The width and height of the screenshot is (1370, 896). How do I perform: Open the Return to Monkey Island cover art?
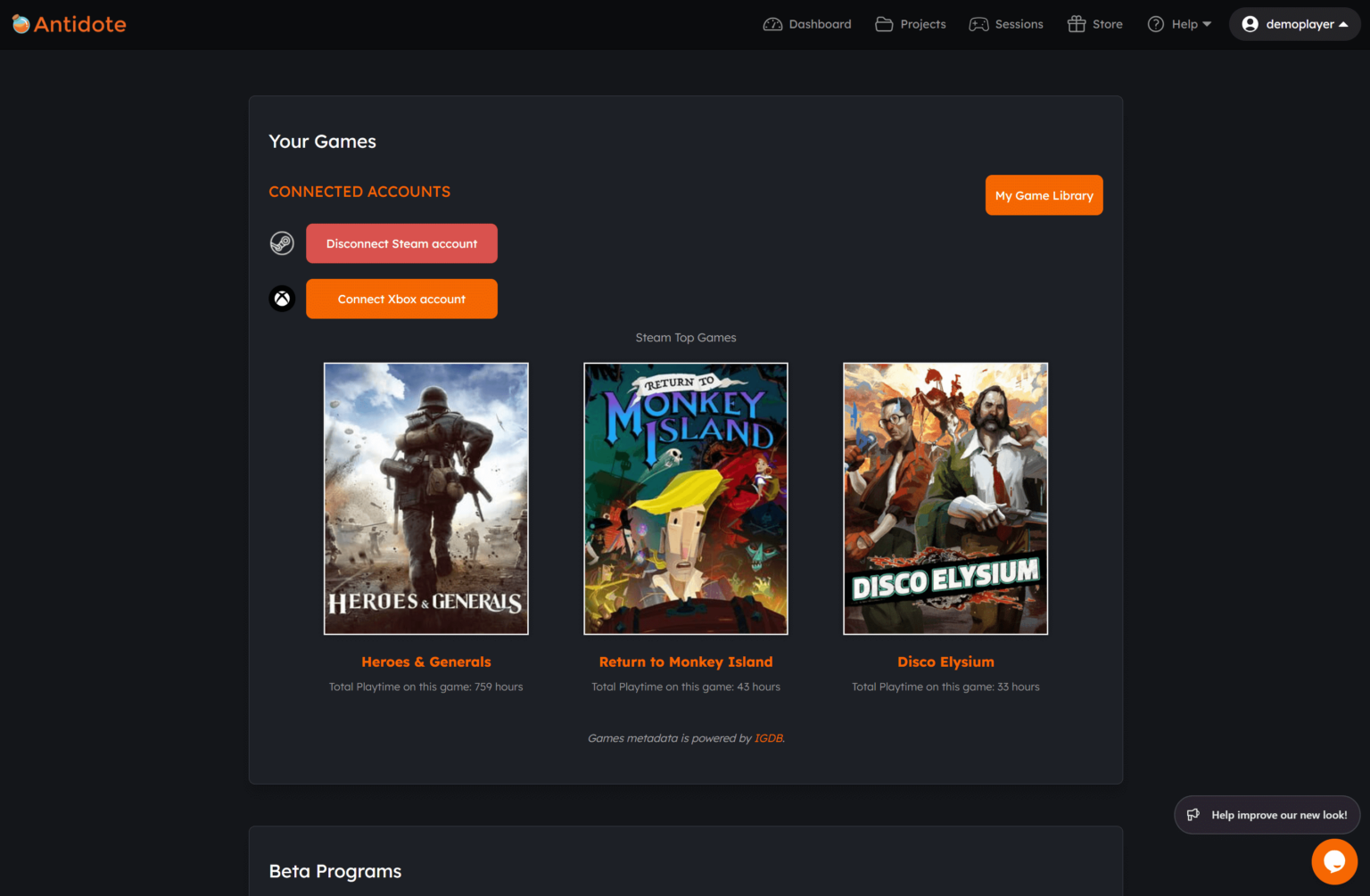coord(685,498)
